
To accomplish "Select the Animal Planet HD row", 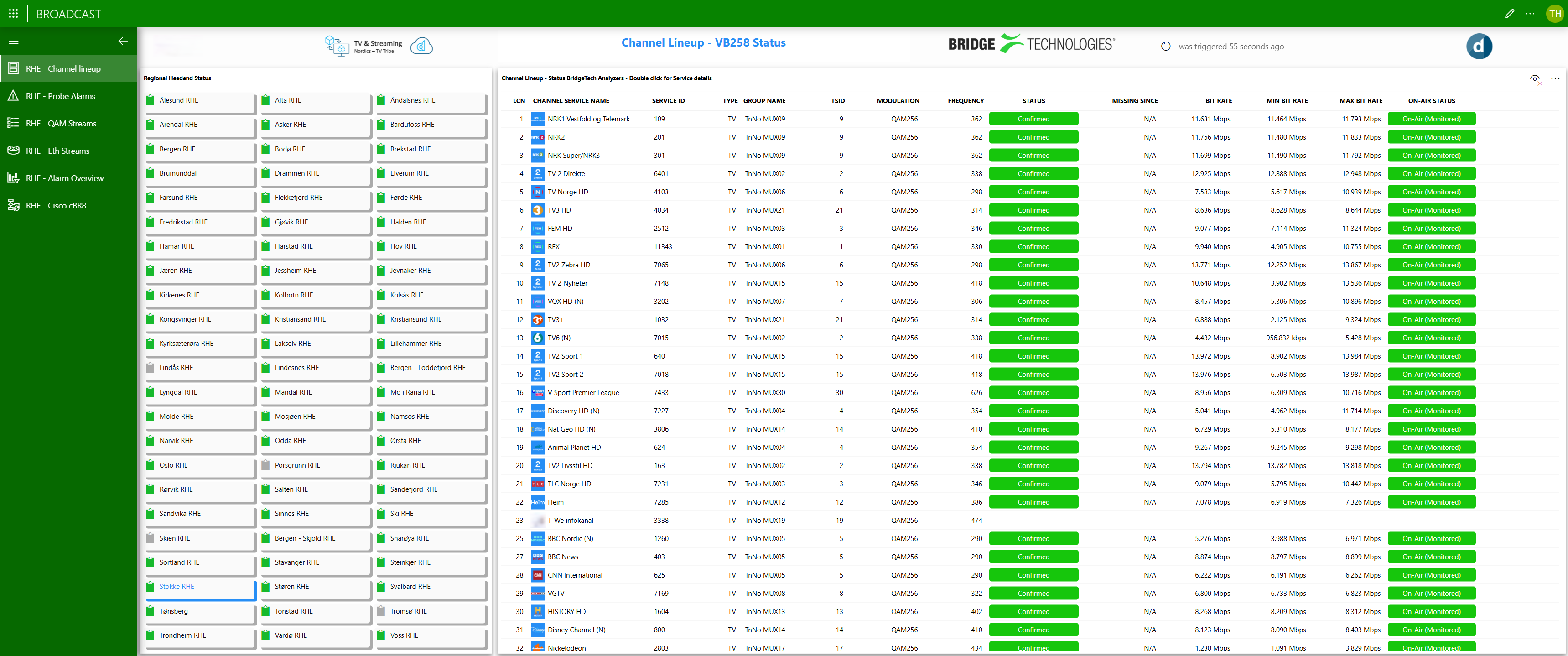I will (1029, 448).
